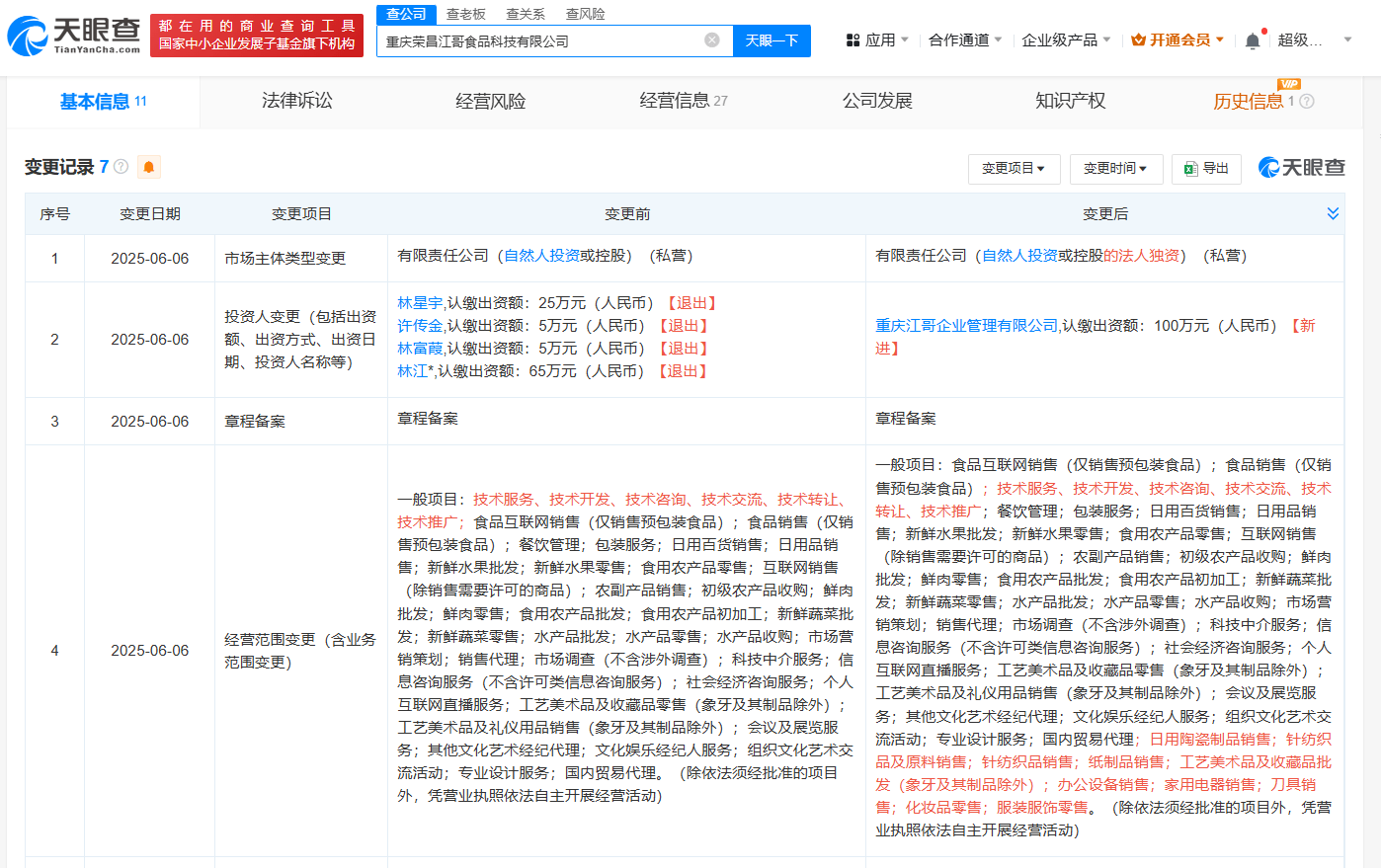Clear the search box text
1381x868 pixels.
tap(711, 40)
